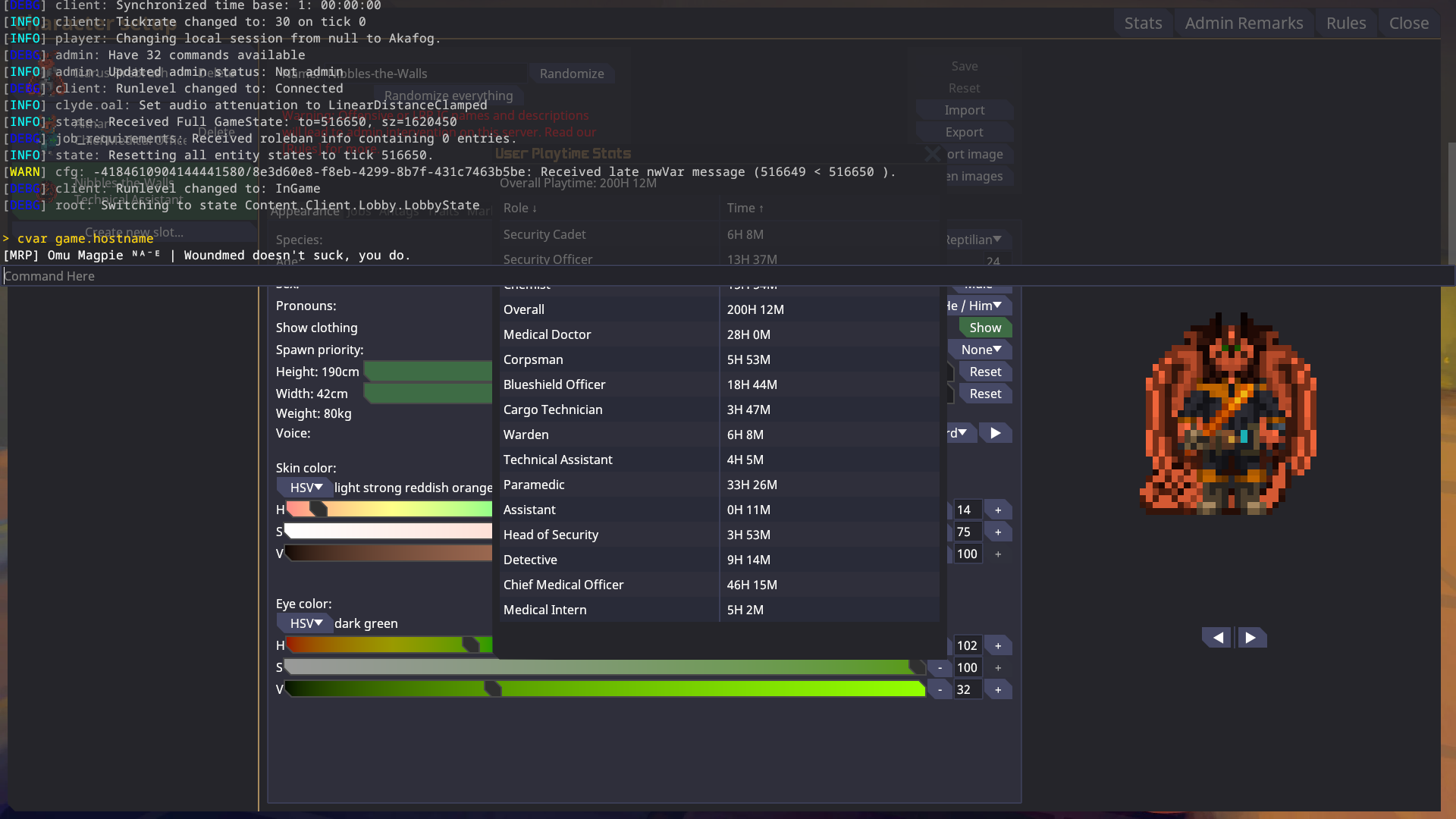Viewport: 1456px width, 819px height.
Task: Play the voice preview arrow button
Action: click(x=996, y=433)
